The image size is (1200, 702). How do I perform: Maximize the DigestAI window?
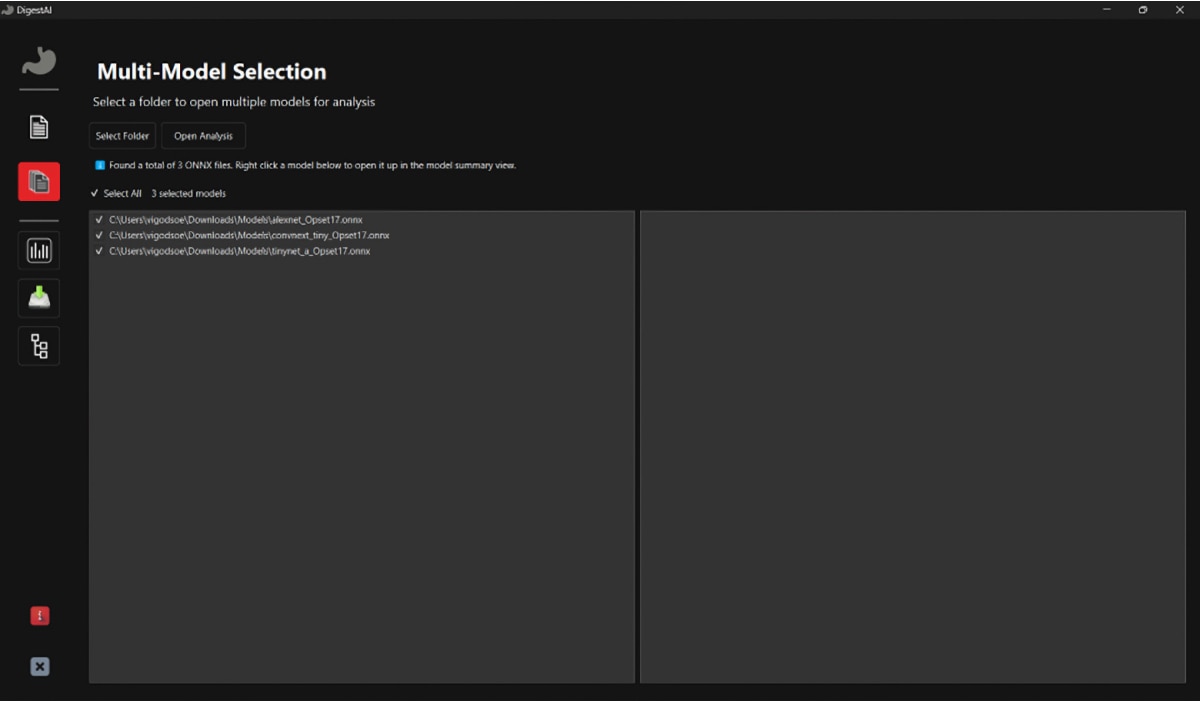point(1143,9)
